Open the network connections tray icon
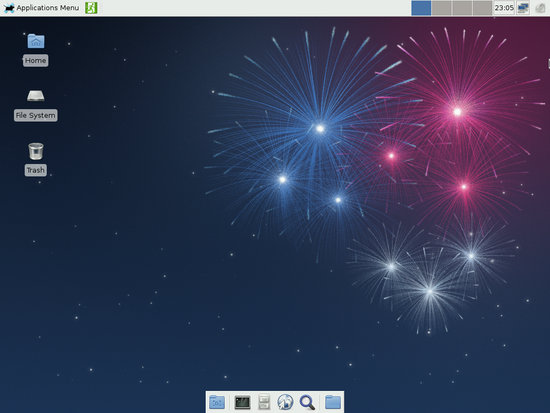550x413 pixels. pos(523,8)
